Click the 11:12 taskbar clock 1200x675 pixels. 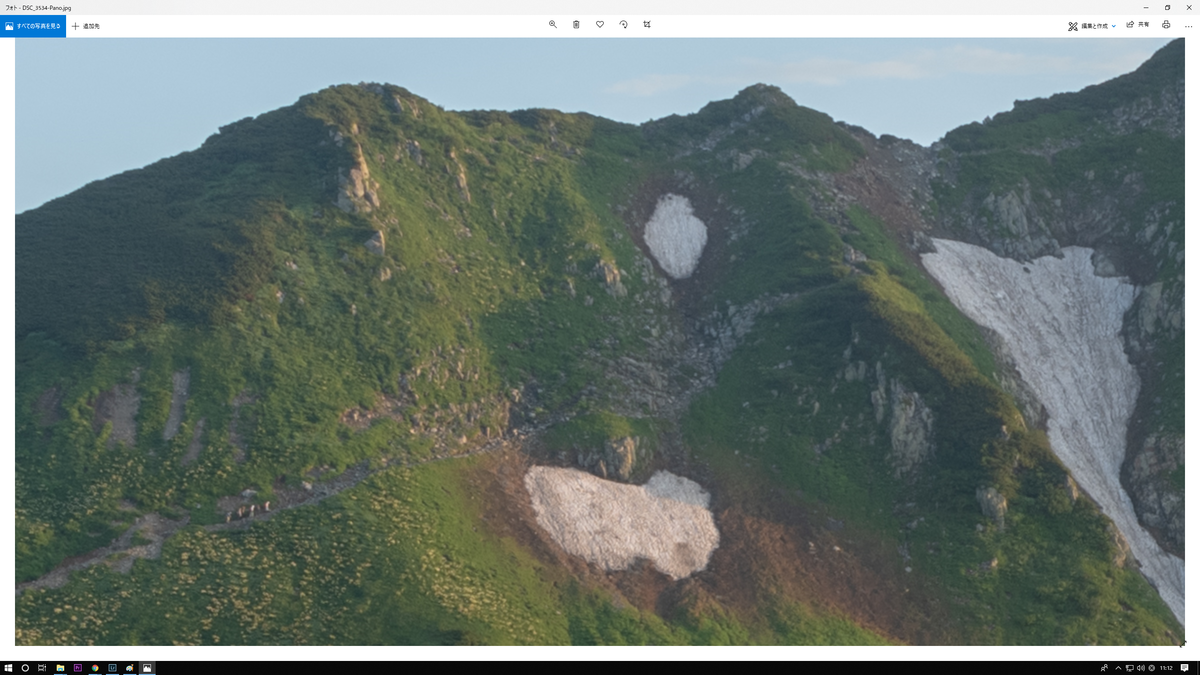coord(1166,667)
